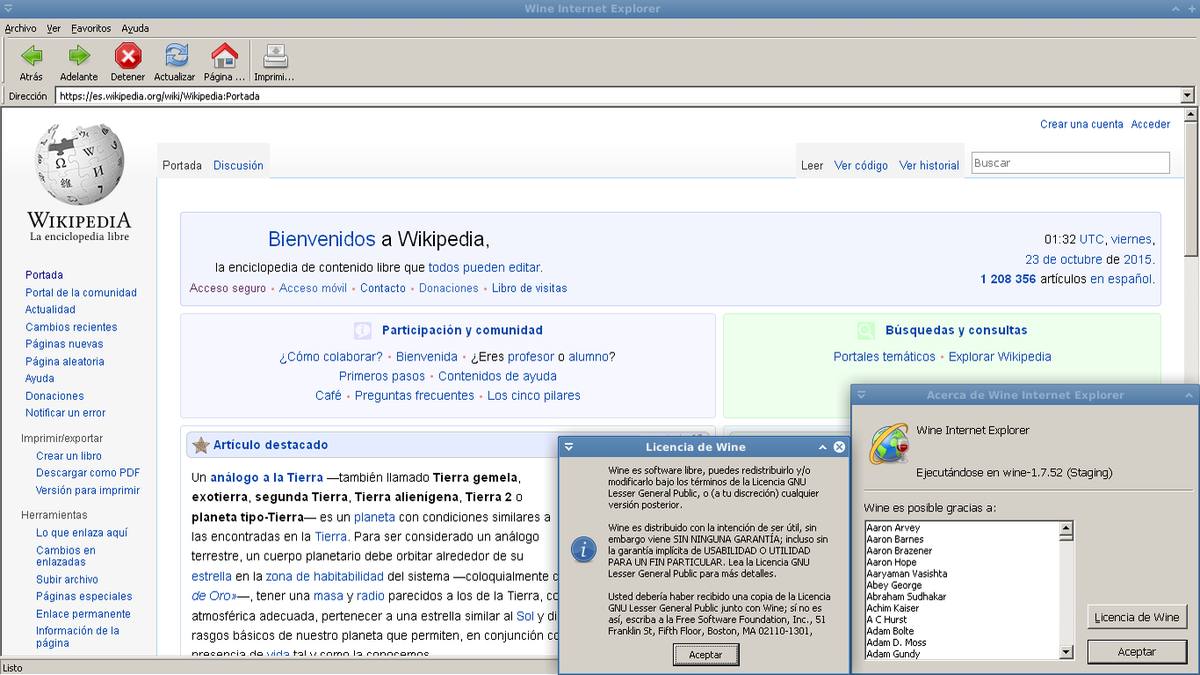
Task: Refresh the page with Actualizar
Action: [x=175, y=56]
